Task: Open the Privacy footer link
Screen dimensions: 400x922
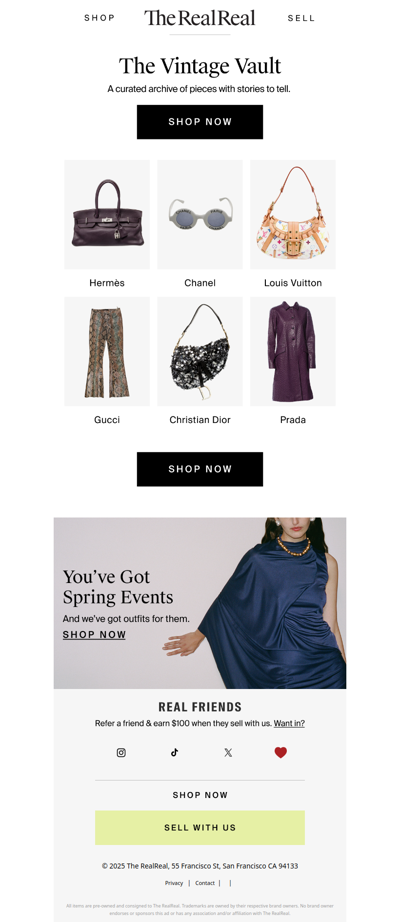Action: coord(174,883)
